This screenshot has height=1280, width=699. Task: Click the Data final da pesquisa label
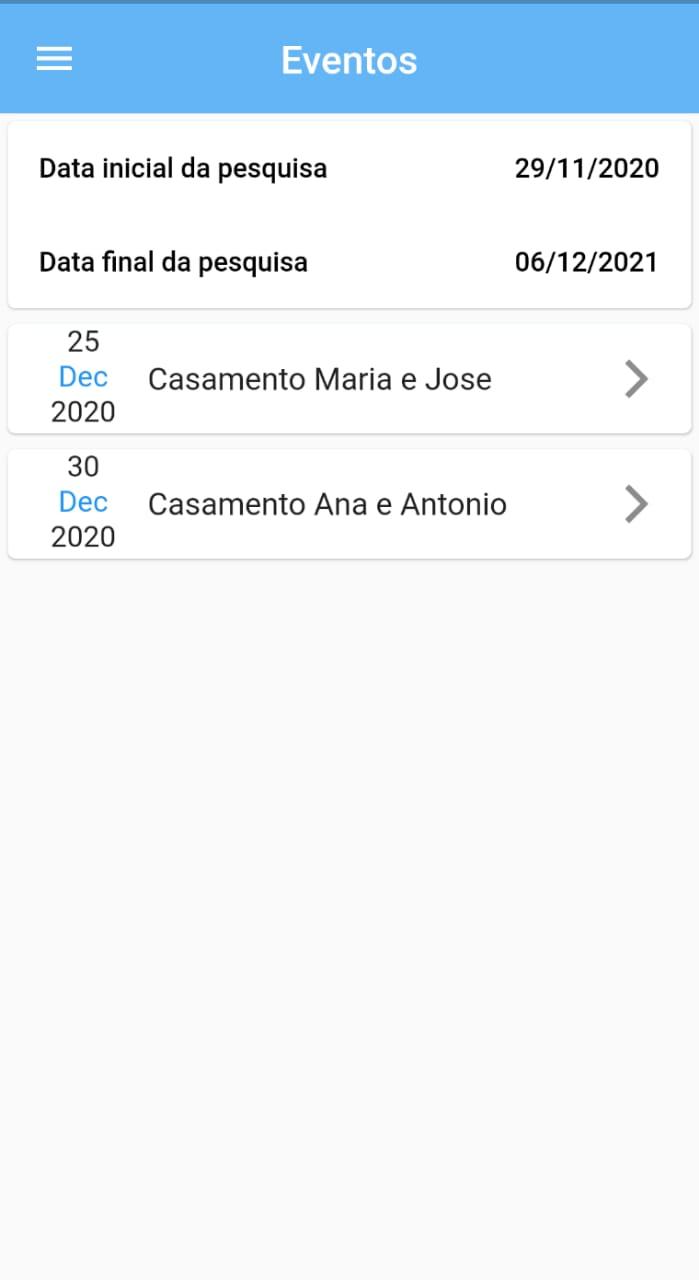coord(173,261)
